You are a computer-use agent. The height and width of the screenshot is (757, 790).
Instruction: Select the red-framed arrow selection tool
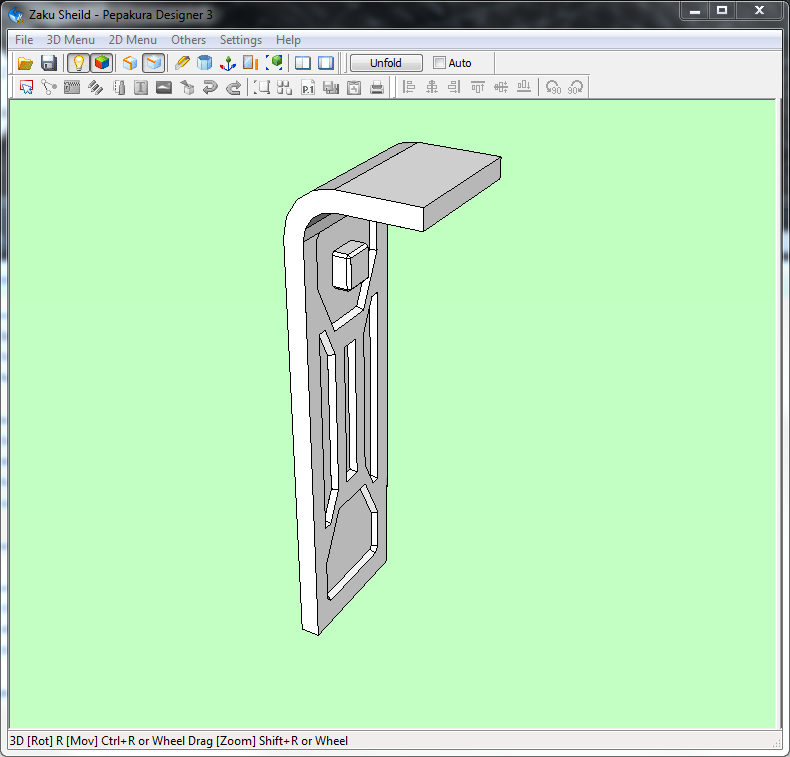pos(26,87)
